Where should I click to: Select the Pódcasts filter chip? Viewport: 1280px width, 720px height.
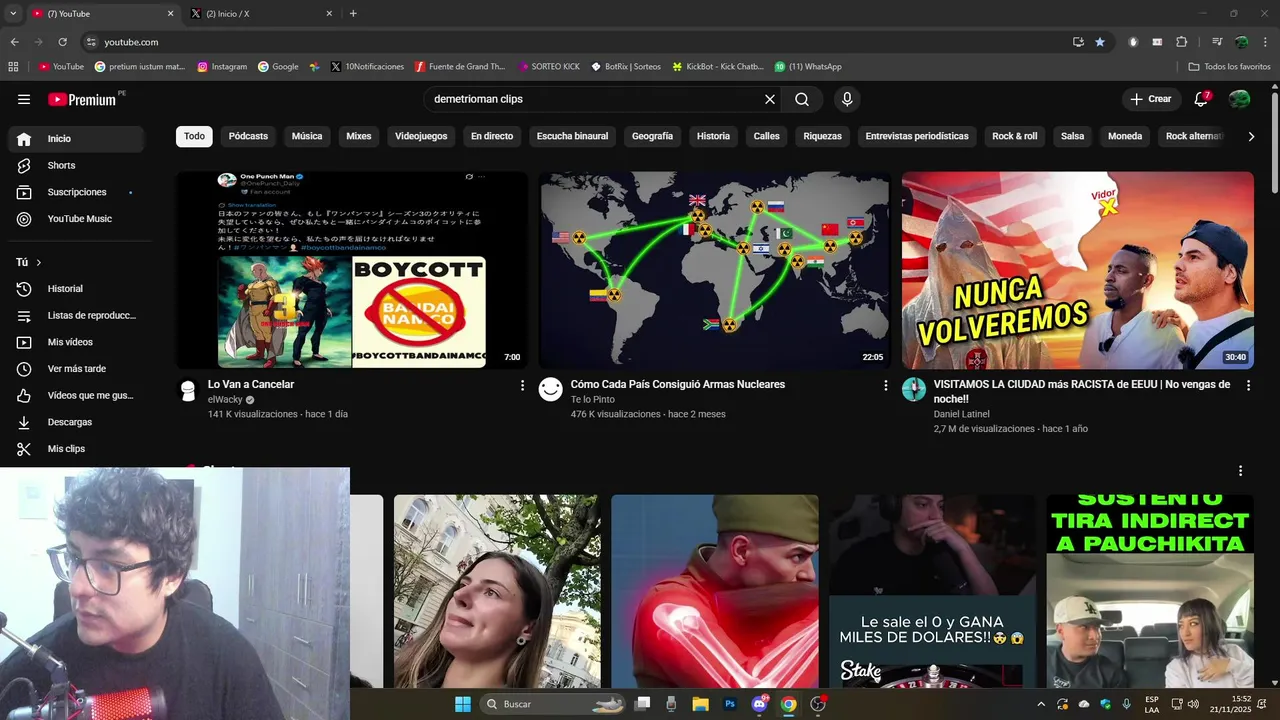(x=248, y=136)
